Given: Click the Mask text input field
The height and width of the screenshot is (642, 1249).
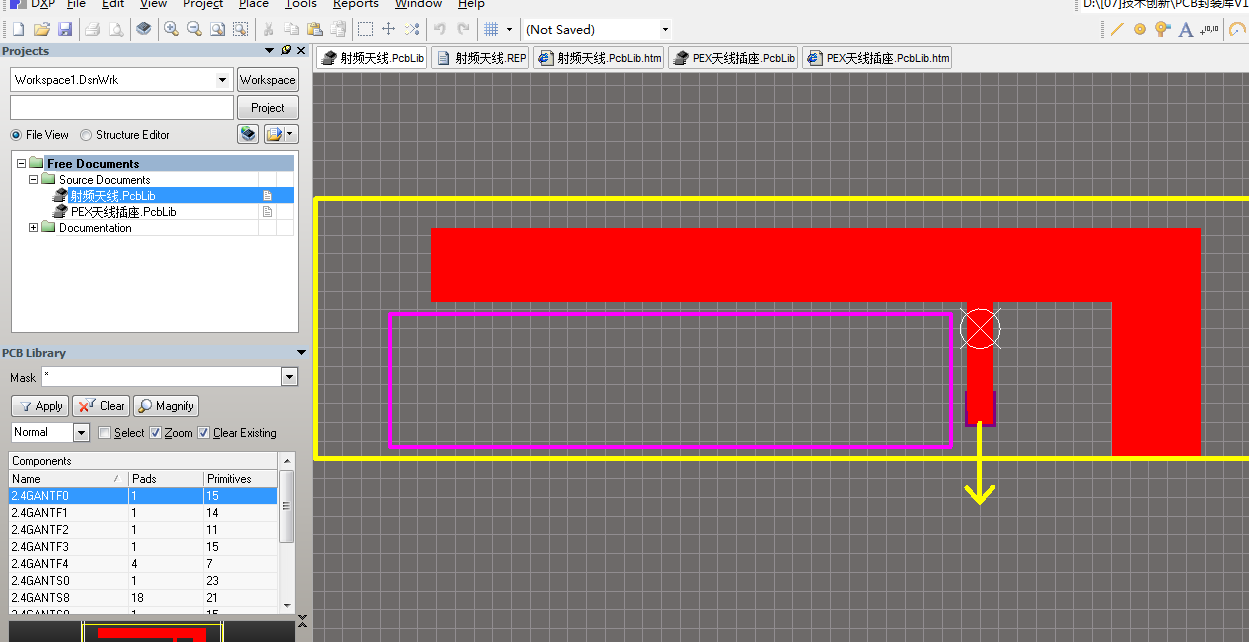Looking at the screenshot, I should tap(161, 377).
